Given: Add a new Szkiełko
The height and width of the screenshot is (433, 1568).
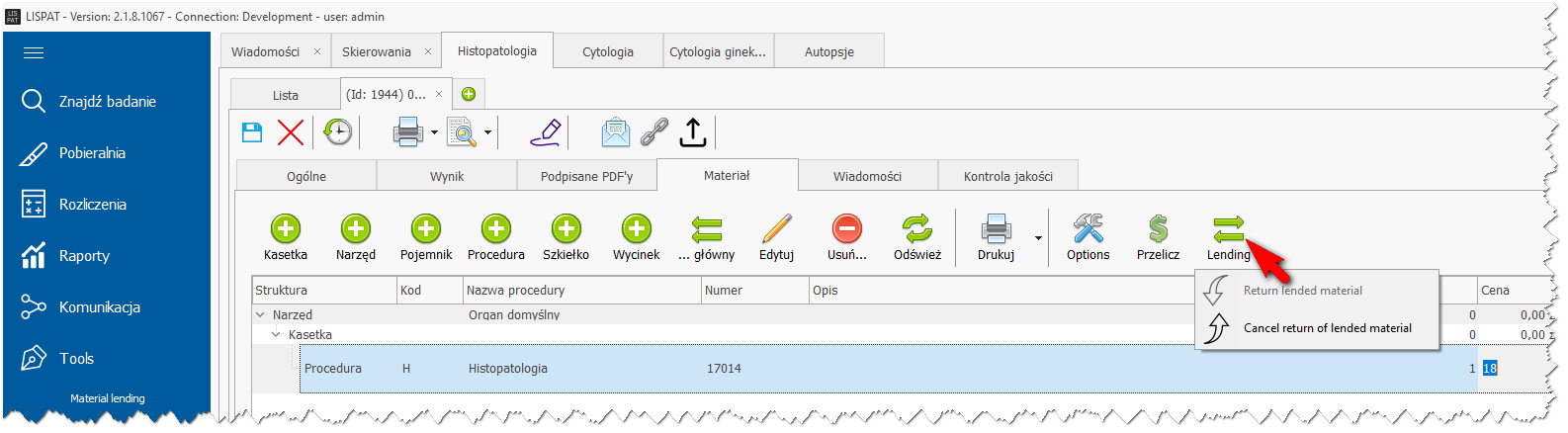Looking at the screenshot, I should (x=566, y=237).
